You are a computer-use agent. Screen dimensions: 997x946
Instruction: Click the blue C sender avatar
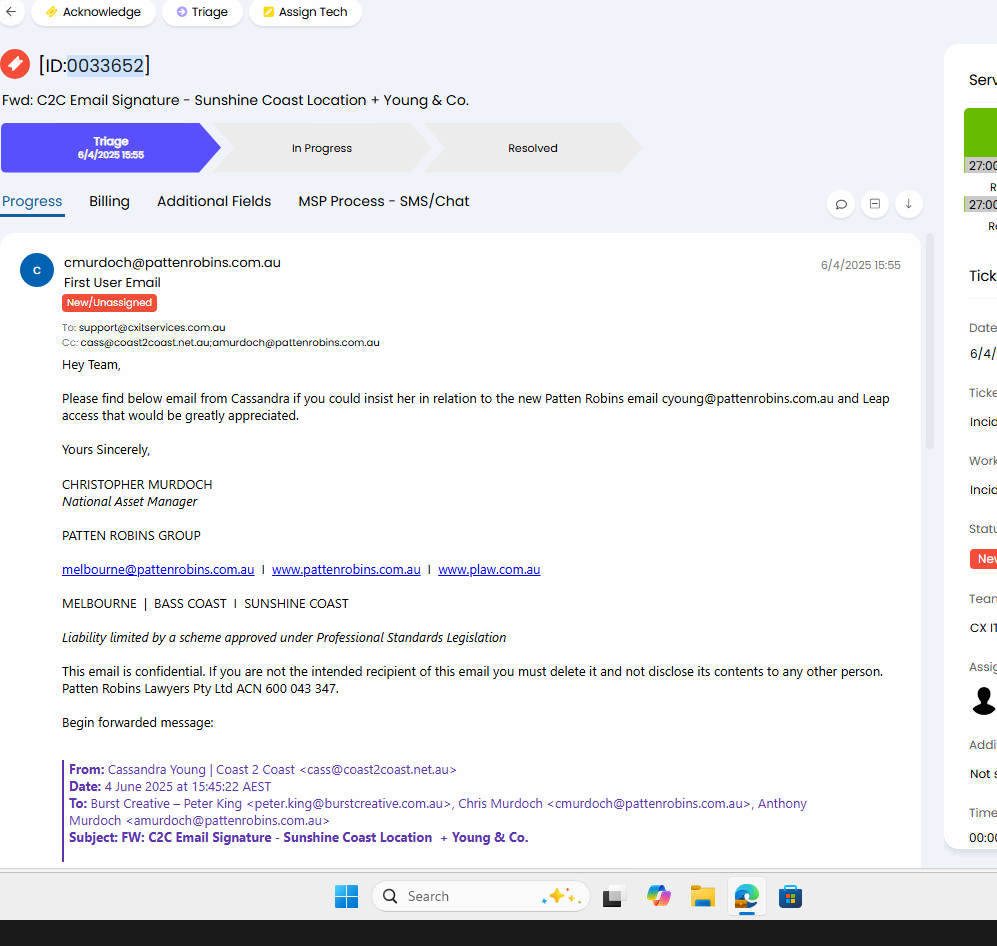coord(37,270)
